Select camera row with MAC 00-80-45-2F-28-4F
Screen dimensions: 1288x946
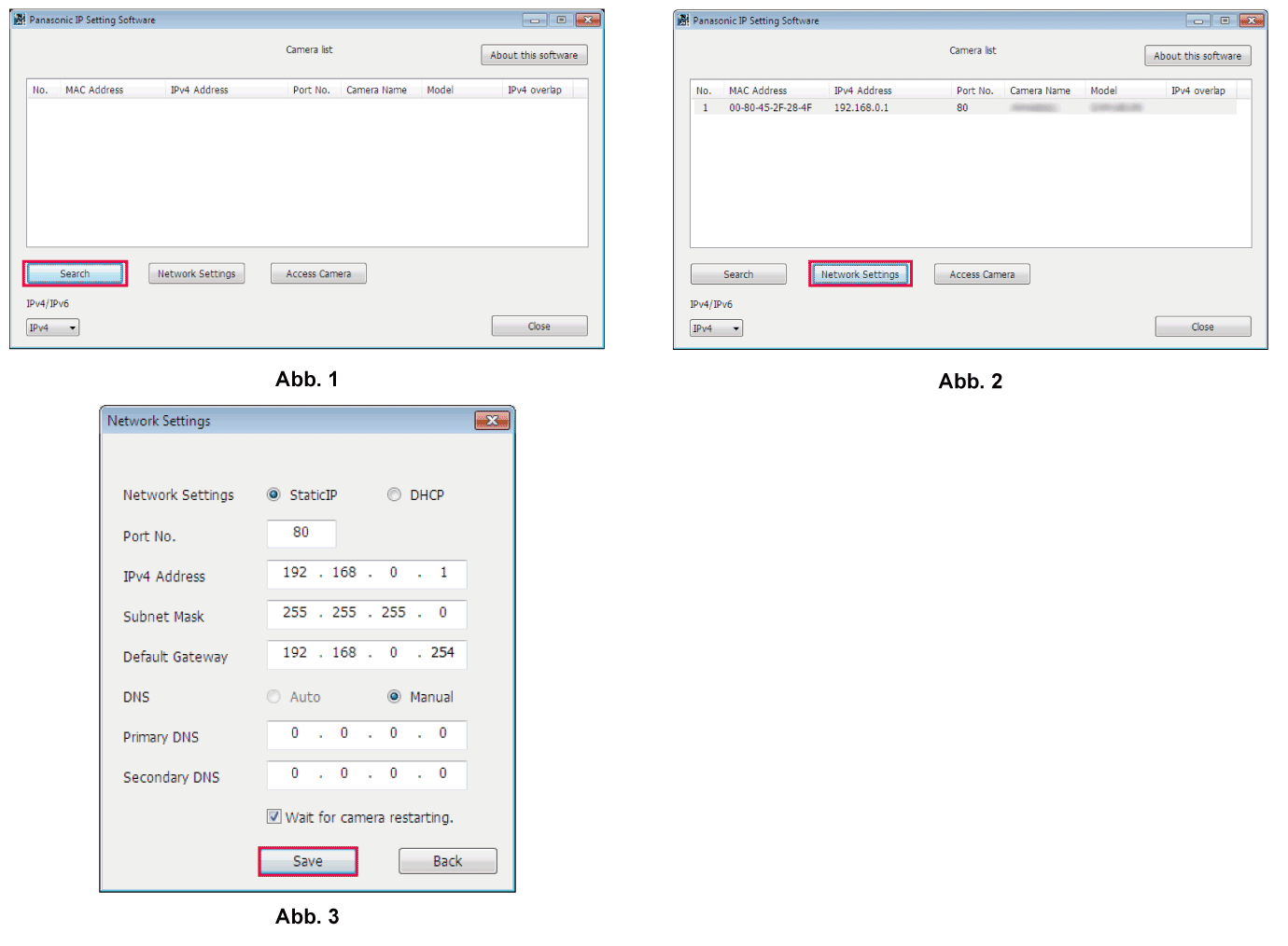click(964, 107)
